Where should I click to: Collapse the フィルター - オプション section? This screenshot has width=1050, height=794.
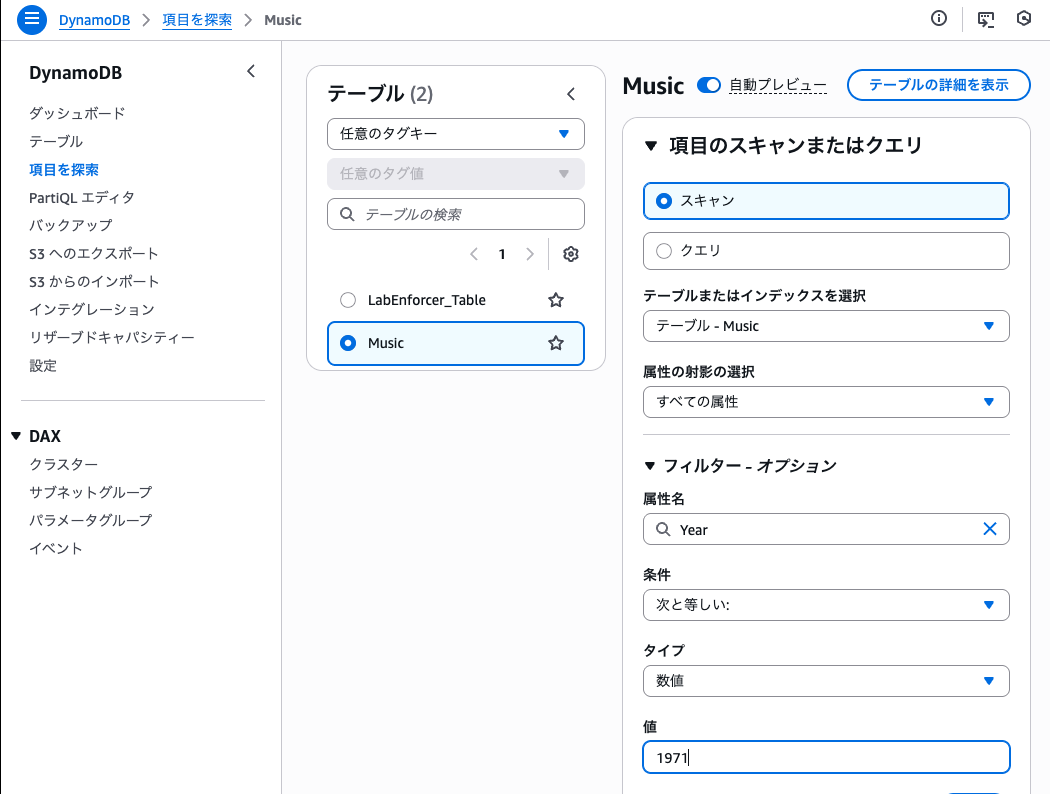pos(650,465)
